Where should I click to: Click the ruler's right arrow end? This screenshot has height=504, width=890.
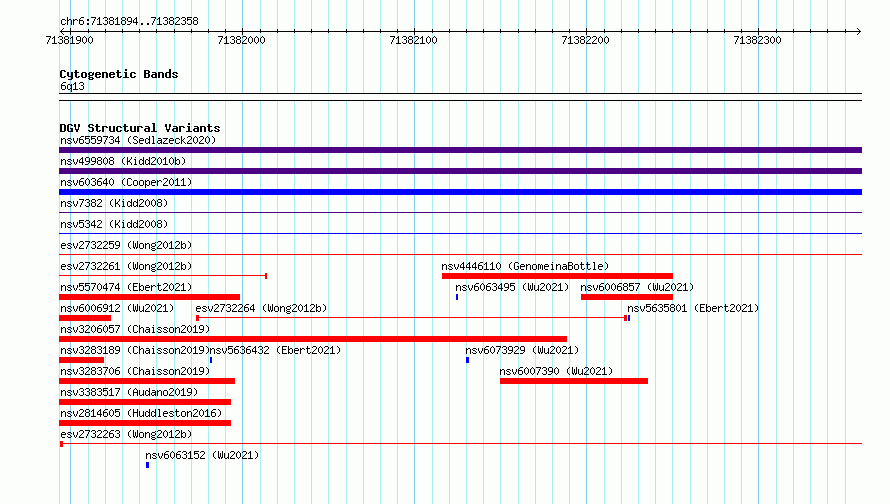[x=859, y=31]
